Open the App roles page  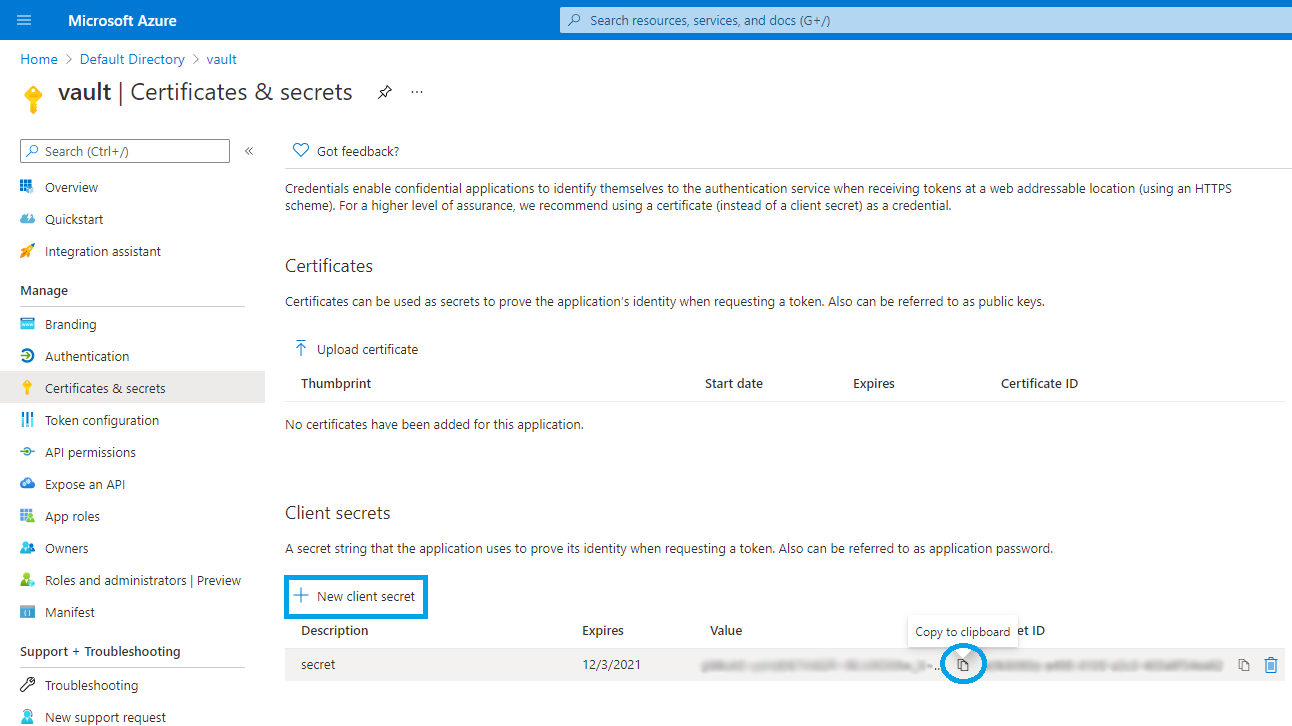72,516
